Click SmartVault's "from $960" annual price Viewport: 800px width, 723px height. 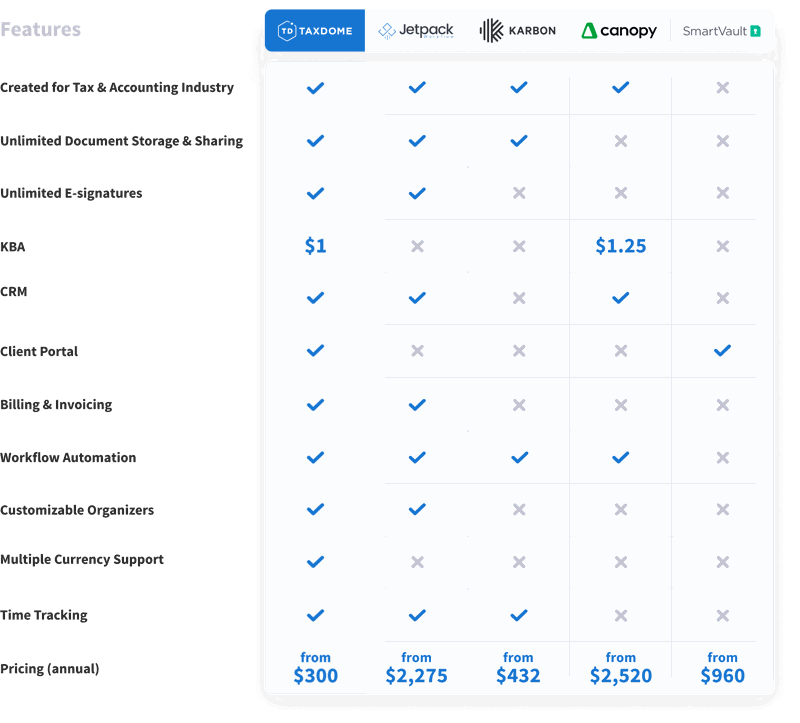click(722, 668)
